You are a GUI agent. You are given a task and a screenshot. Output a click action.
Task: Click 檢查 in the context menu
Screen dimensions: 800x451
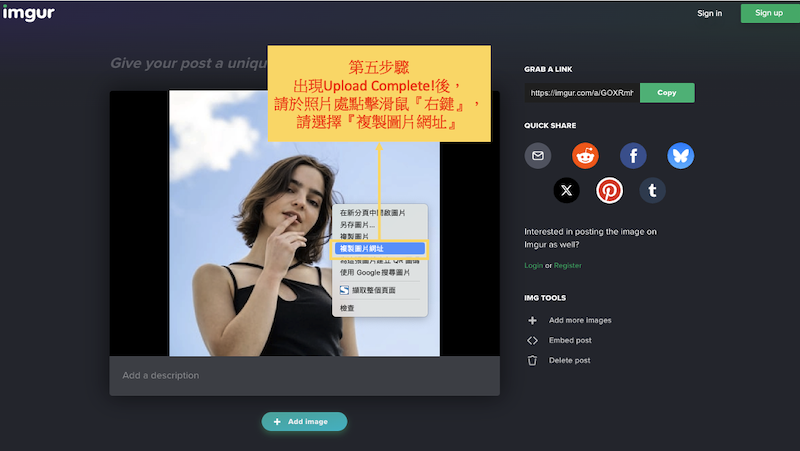tap(347, 308)
